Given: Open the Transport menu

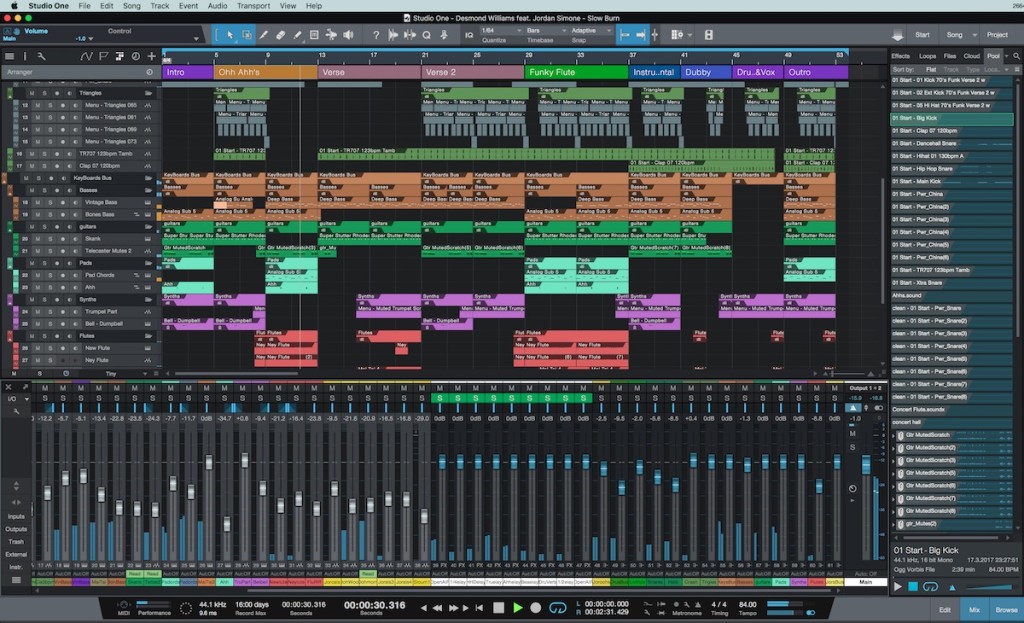Looking at the screenshot, I should 253,6.
